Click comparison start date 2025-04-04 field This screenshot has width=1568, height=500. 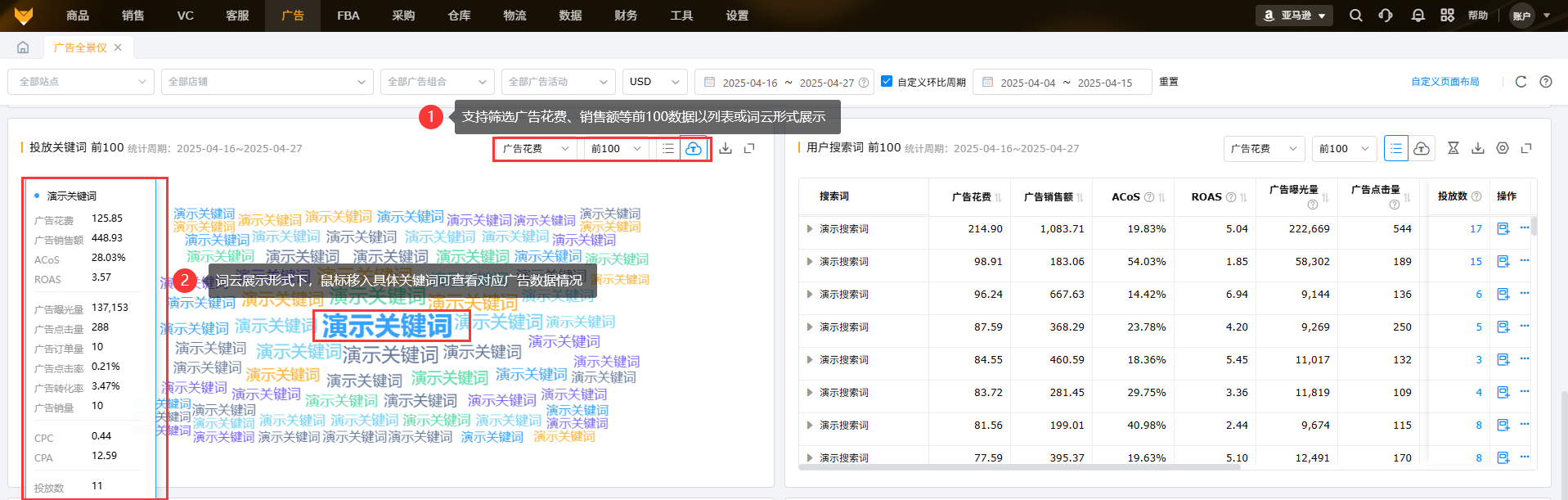pos(1027,83)
